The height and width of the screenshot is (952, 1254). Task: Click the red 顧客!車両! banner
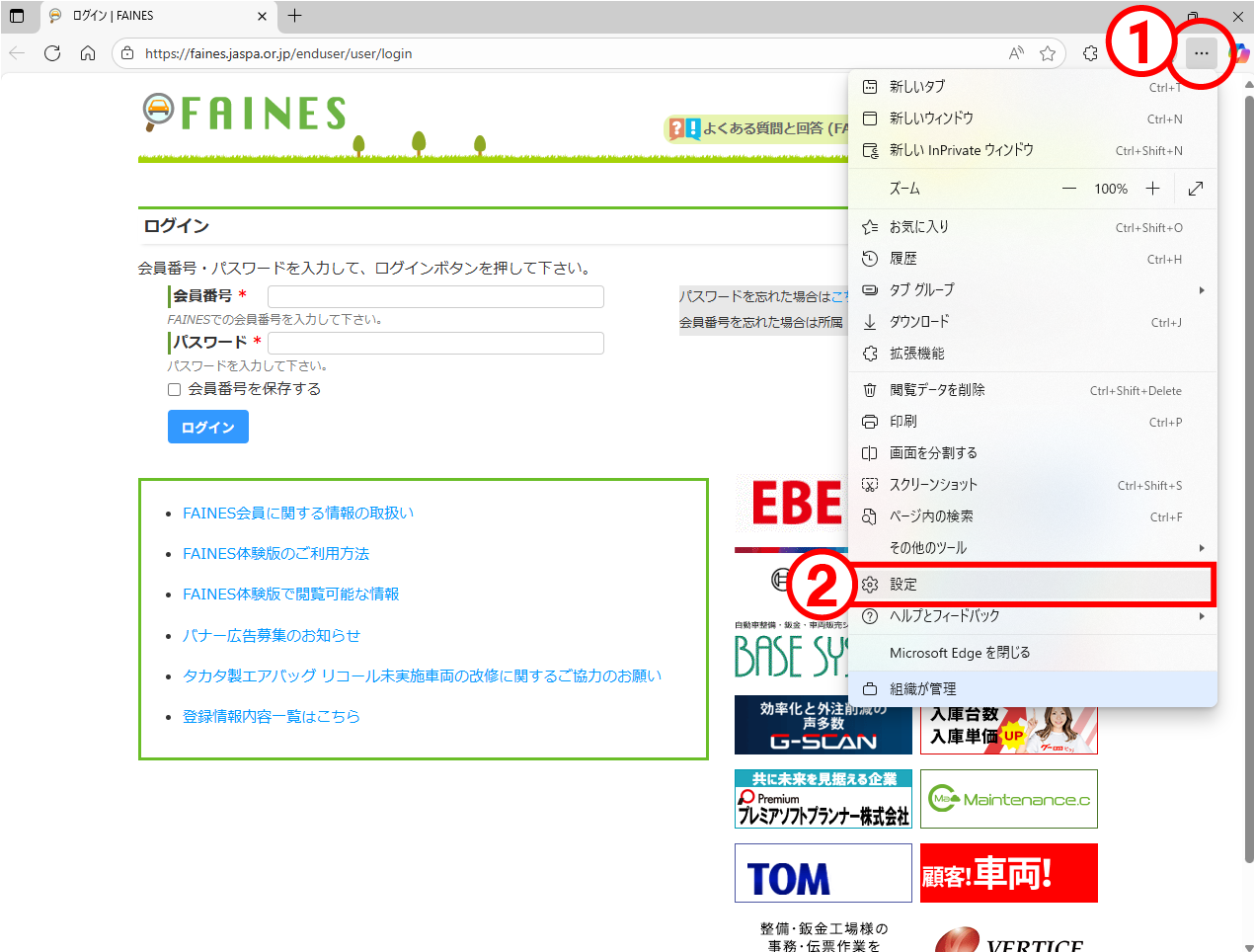point(1009,873)
